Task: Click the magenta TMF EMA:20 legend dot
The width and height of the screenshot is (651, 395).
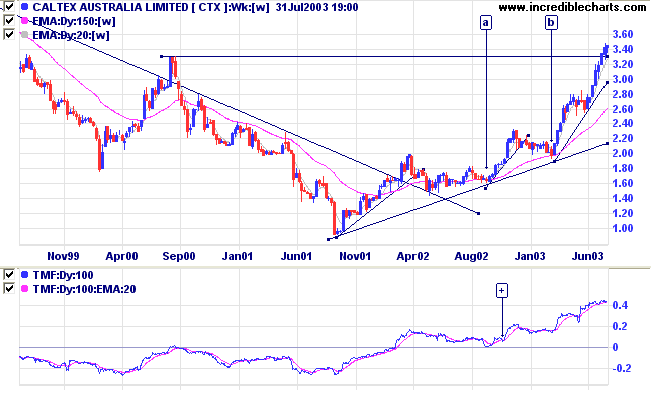Action: (24, 289)
